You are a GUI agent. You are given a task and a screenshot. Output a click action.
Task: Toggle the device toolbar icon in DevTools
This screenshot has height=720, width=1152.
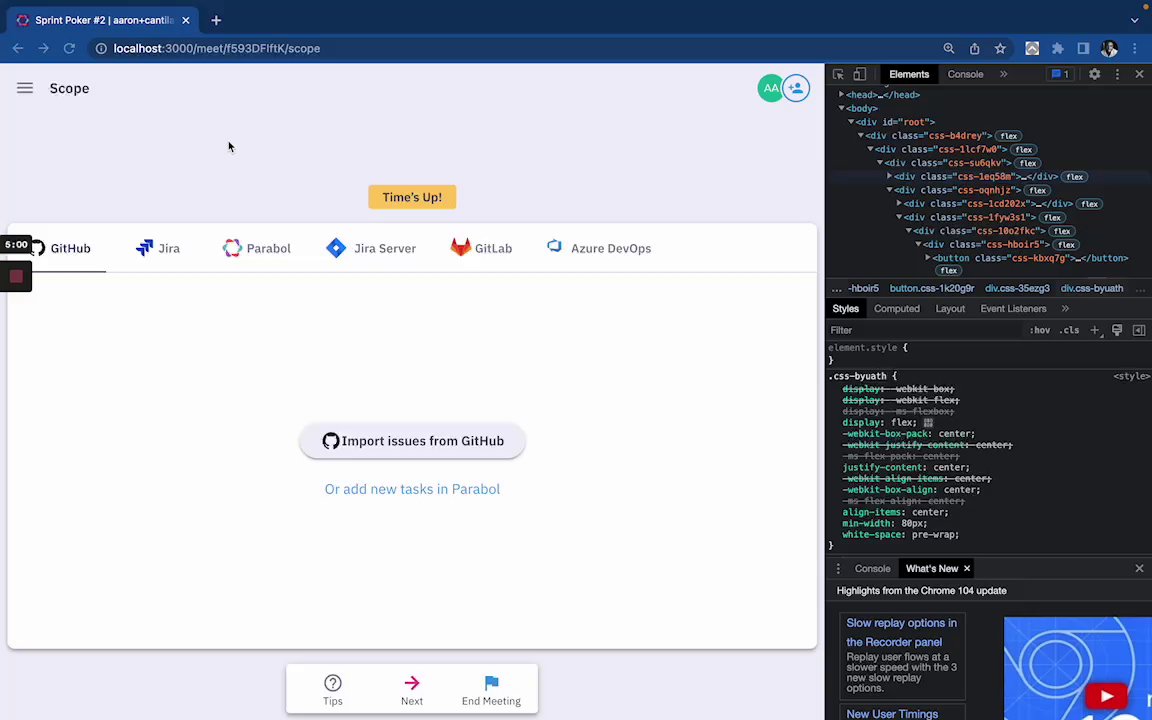point(860,74)
